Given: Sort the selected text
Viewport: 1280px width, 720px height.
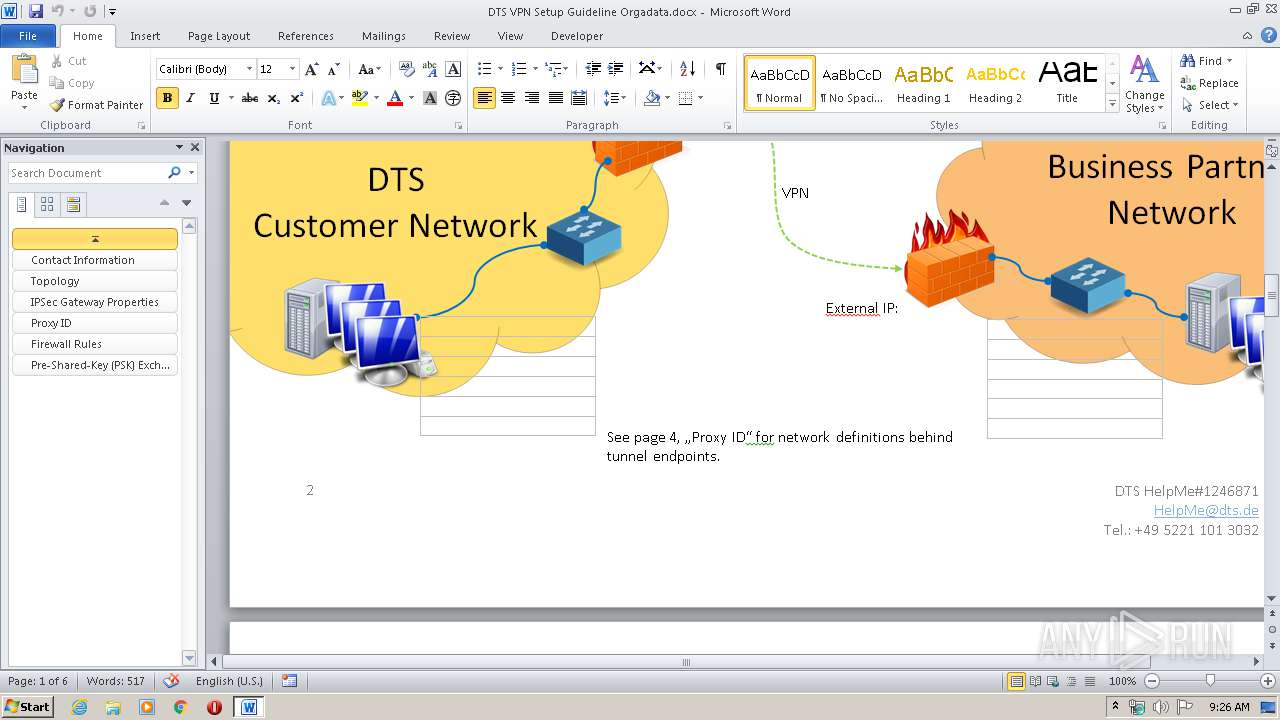Looking at the screenshot, I should click(687, 69).
